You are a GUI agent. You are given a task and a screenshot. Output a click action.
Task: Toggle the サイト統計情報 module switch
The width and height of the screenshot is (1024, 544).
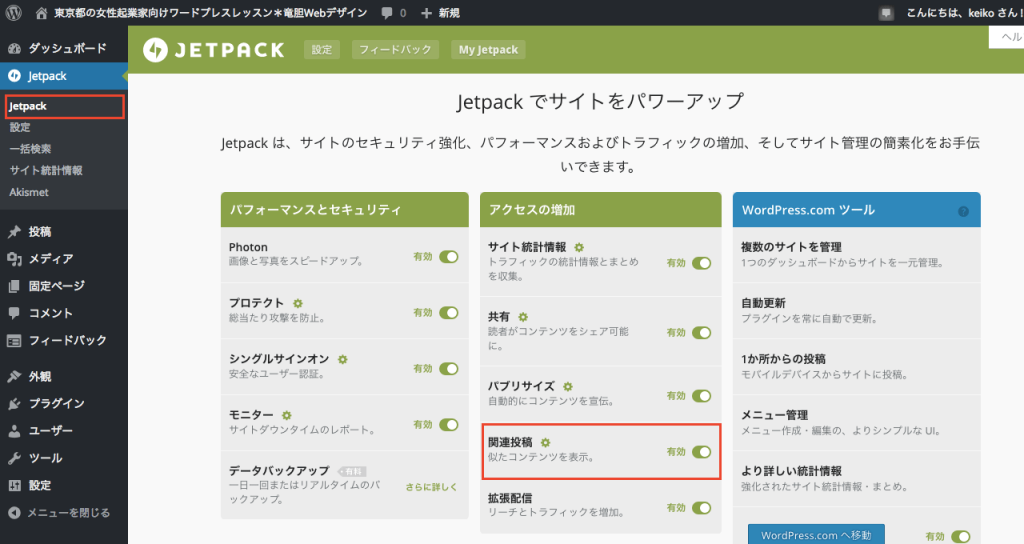[701, 263]
